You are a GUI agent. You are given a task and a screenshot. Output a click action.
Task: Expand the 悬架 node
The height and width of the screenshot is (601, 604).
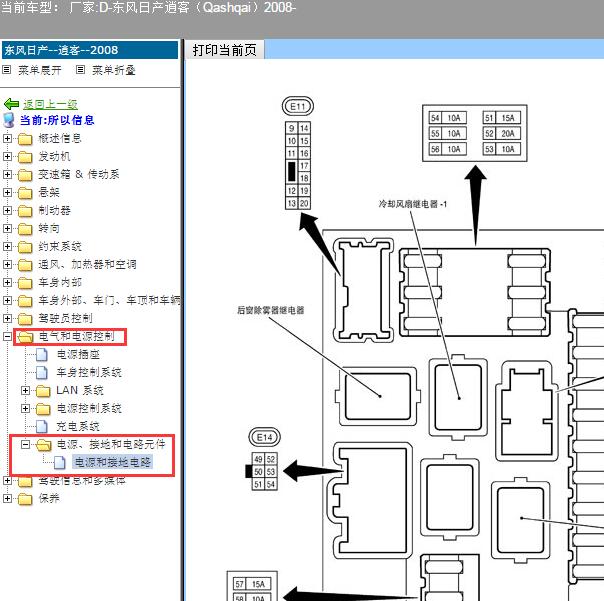tap(7, 192)
